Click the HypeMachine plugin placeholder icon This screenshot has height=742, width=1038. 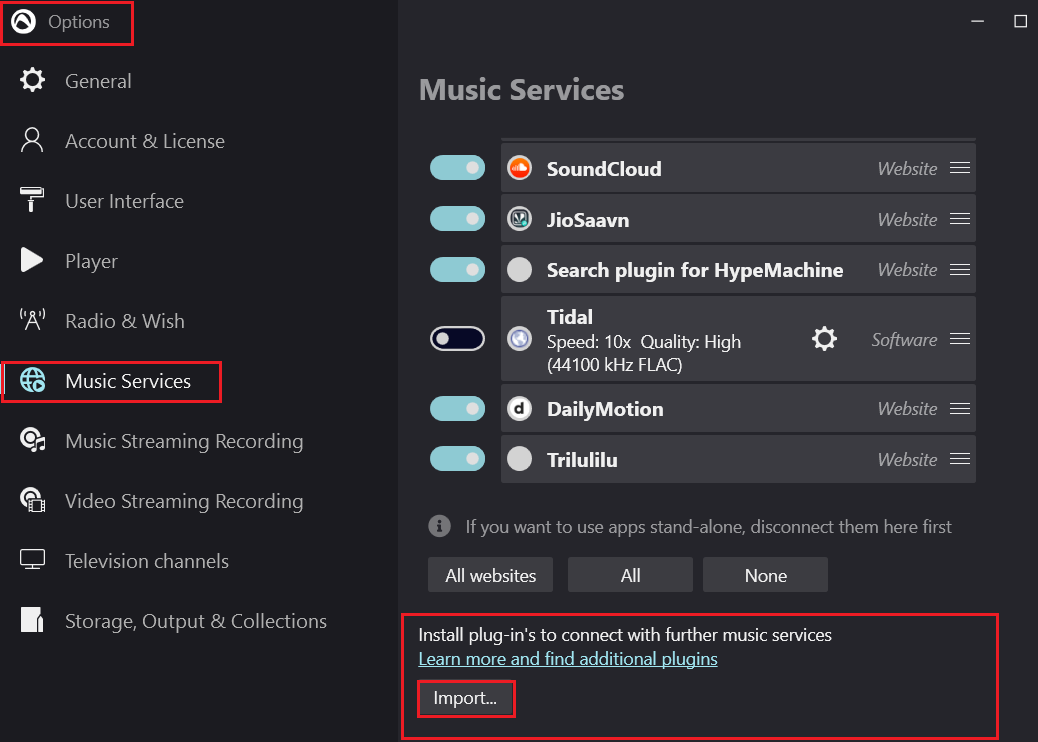pos(520,269)
